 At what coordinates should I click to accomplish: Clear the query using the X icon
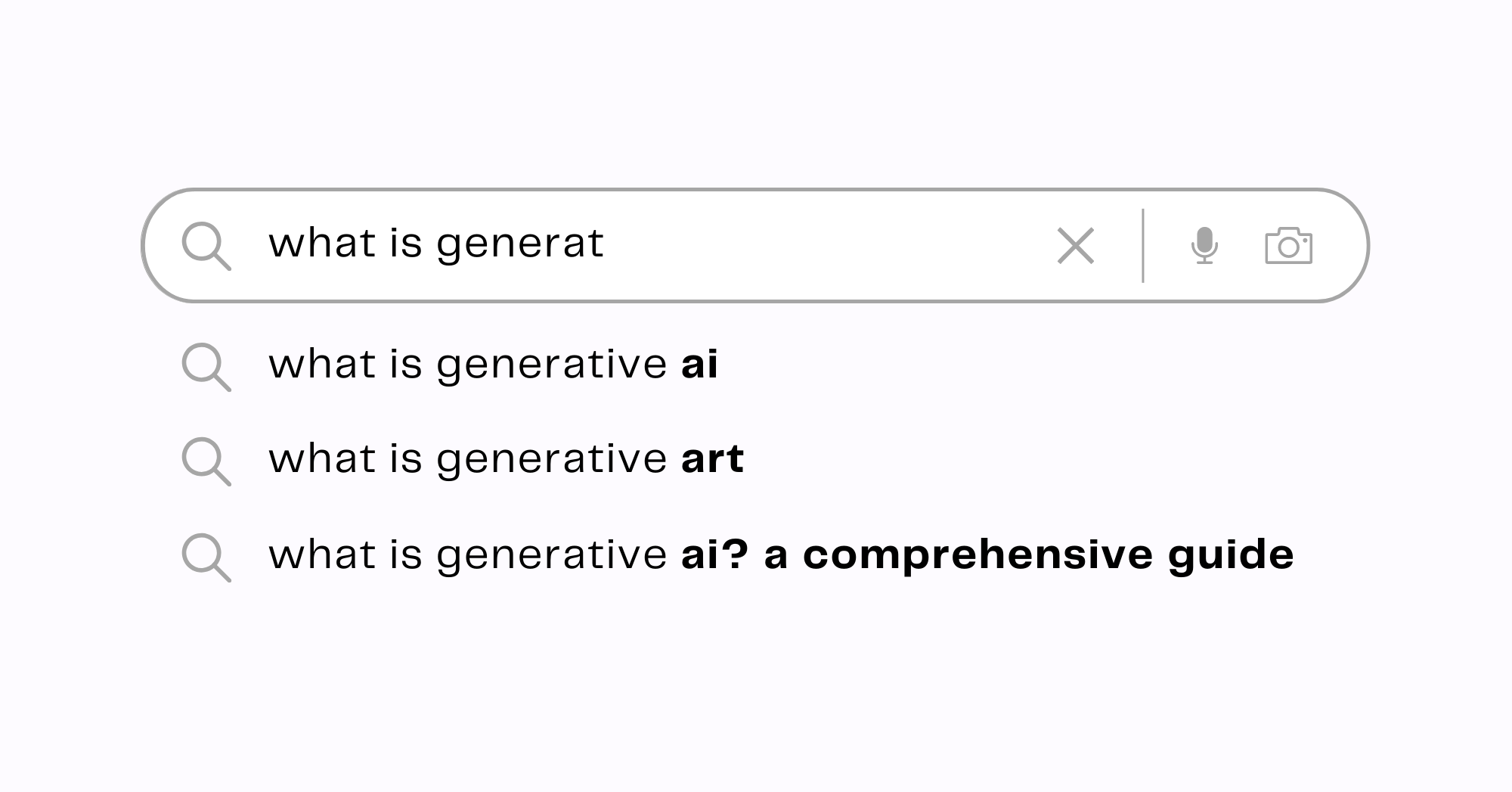click(1076, 244)
